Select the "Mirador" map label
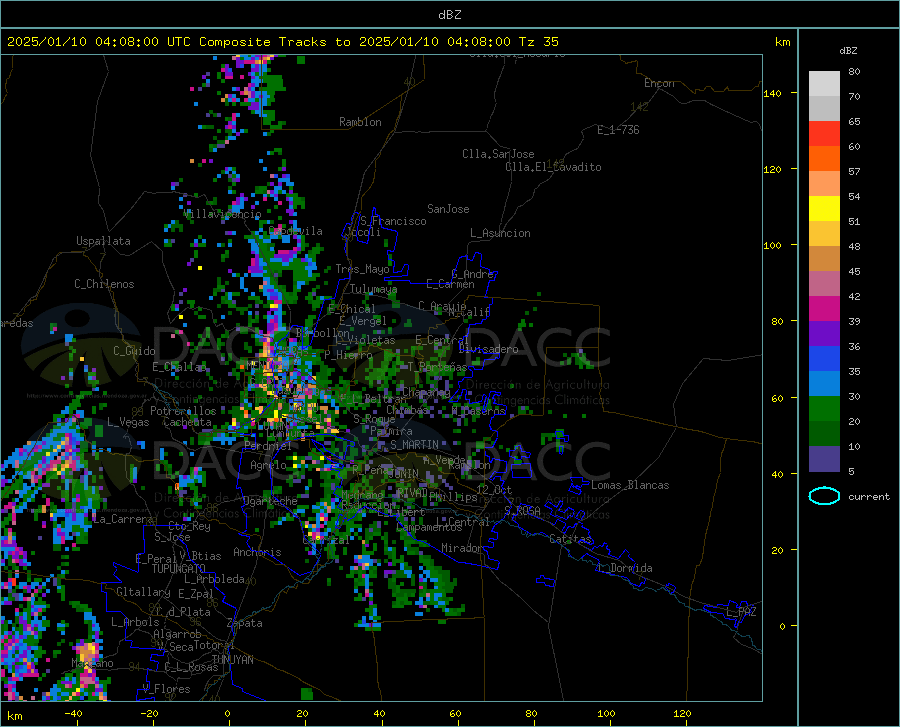900x727 pixels. pyautogui.click(x=462, y=548)
